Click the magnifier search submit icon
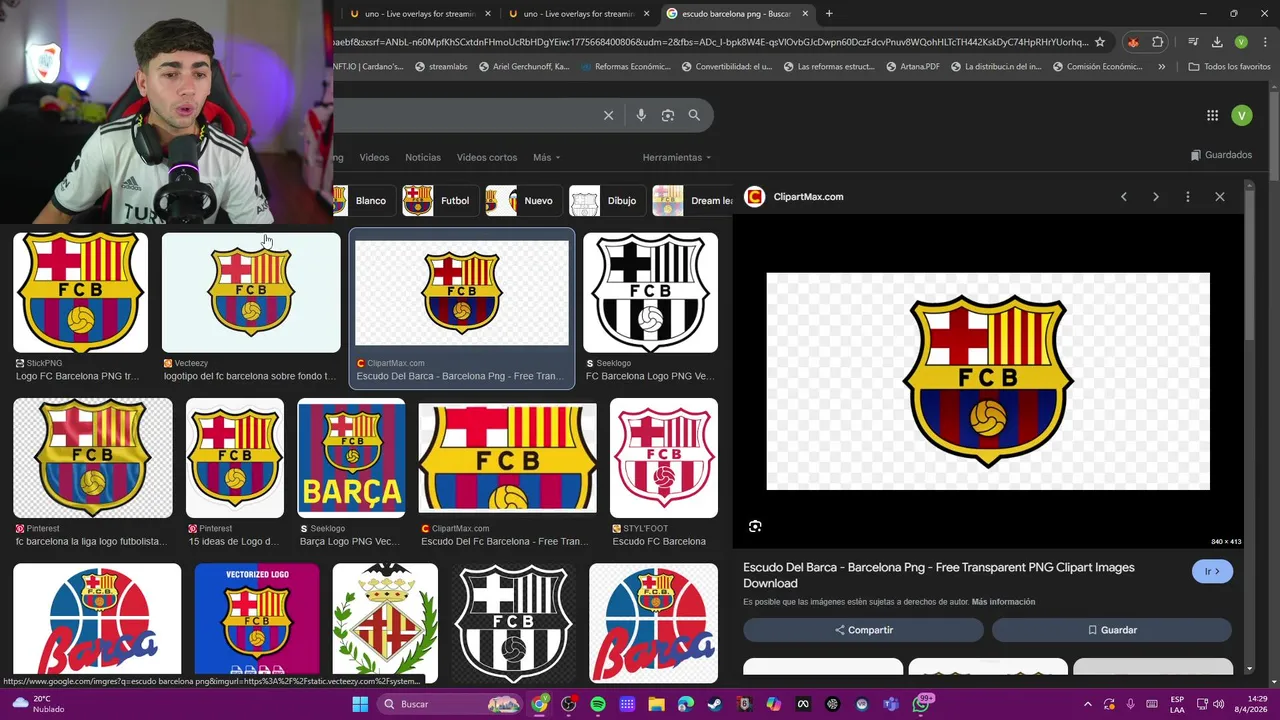The height and width of the screenshot is (720, 1280). pyautogui.click(x=694, y=115)
